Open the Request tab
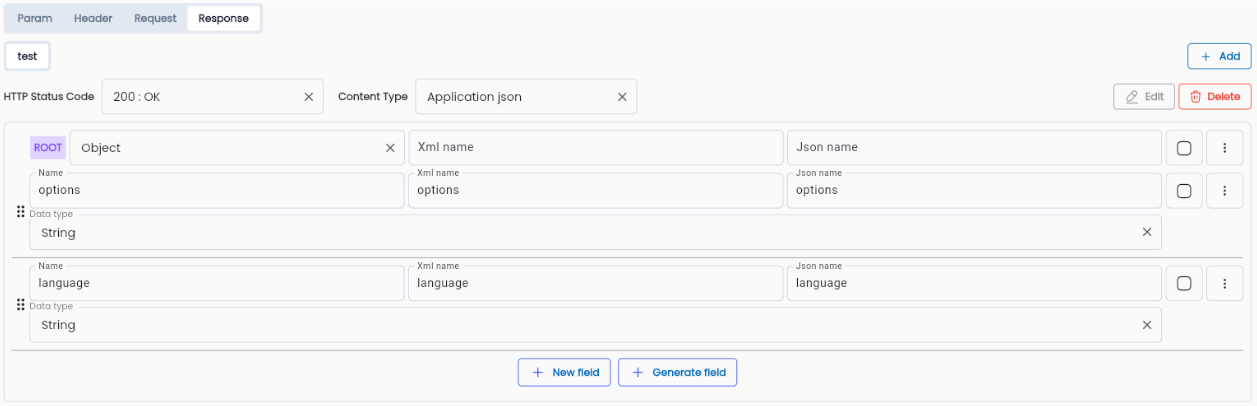1257x406 pixels. 155,18
